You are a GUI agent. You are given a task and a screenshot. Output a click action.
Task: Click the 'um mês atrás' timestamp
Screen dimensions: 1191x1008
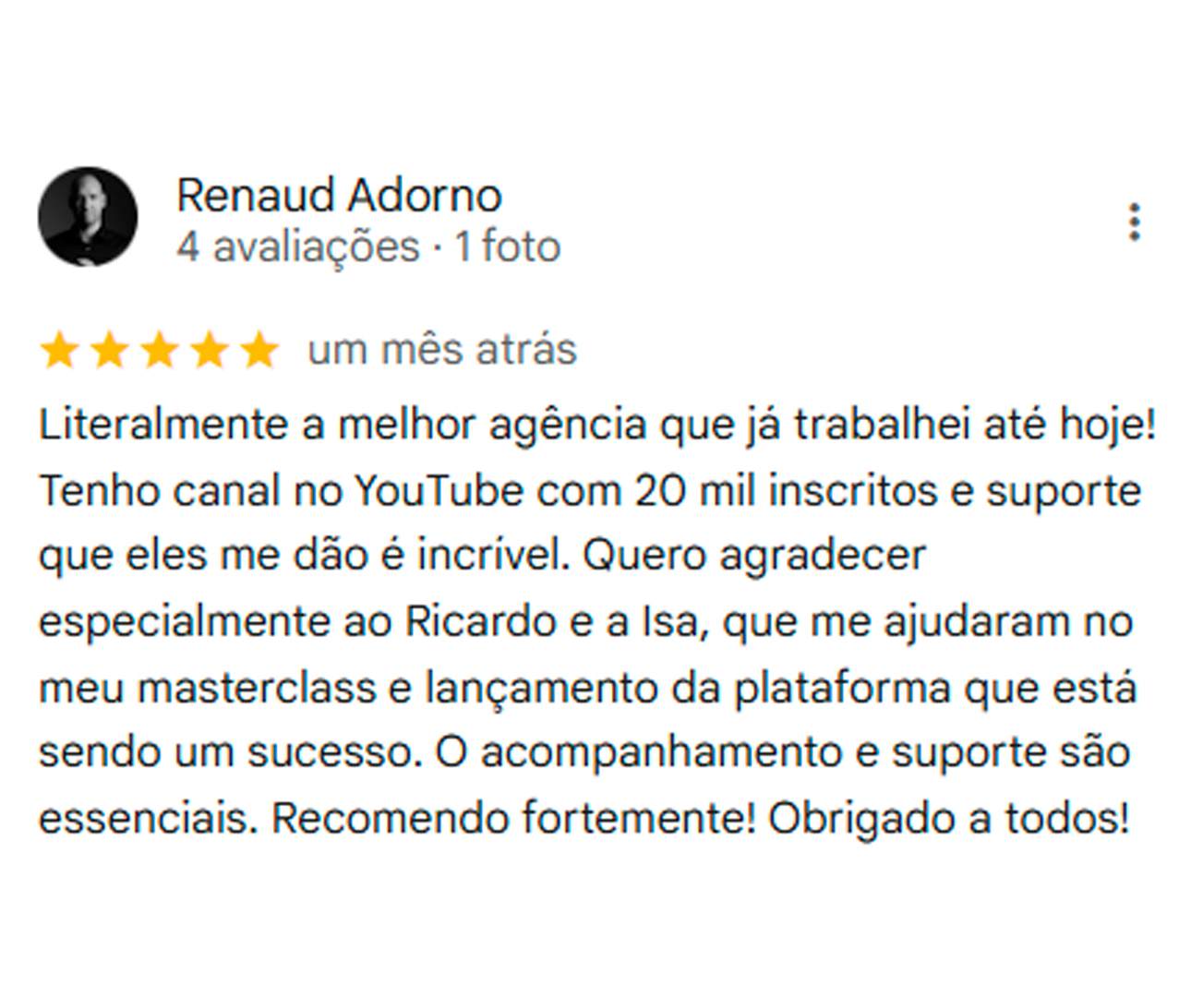pyautogui.click(x=442, y=350)
